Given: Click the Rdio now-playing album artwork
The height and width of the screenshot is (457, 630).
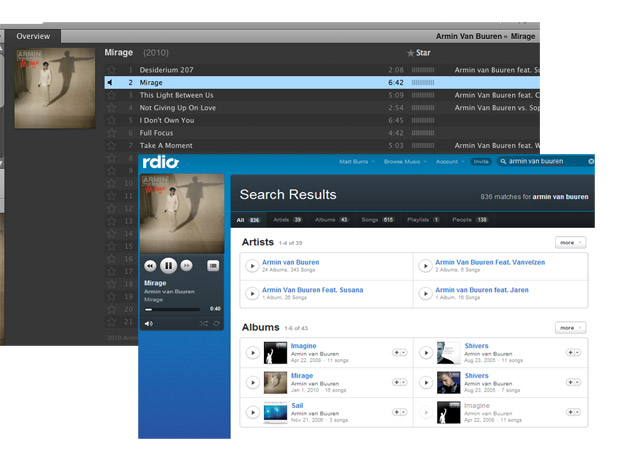Looking at the screenshot, I should click(x=182, y=213).
